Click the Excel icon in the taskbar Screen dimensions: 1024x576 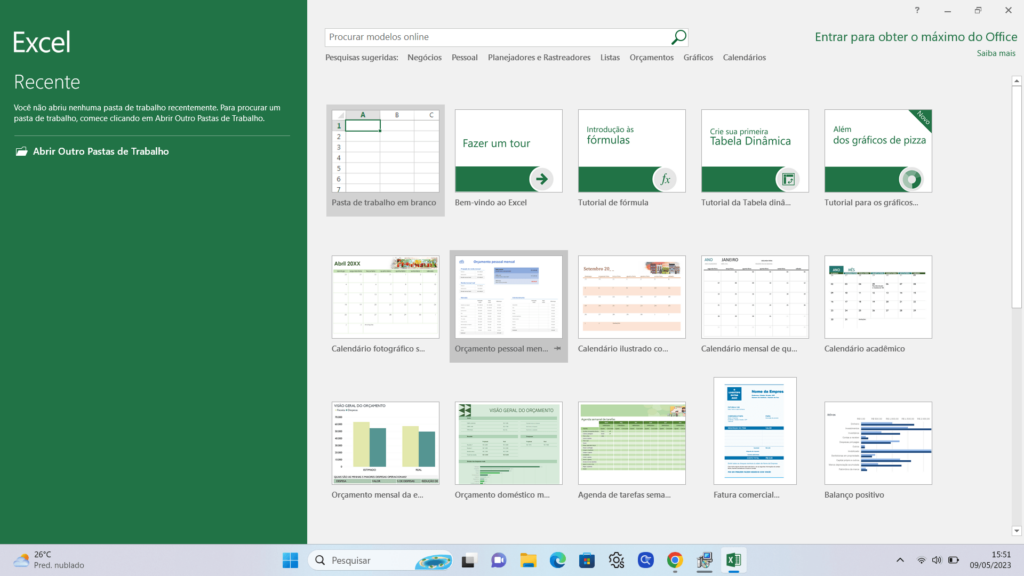[x=733, y=560]
